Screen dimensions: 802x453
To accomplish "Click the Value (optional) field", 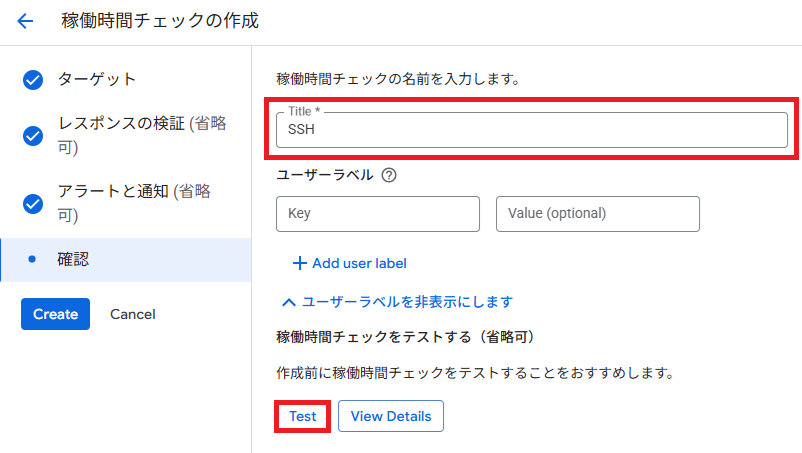I will [x=597, y=213].
